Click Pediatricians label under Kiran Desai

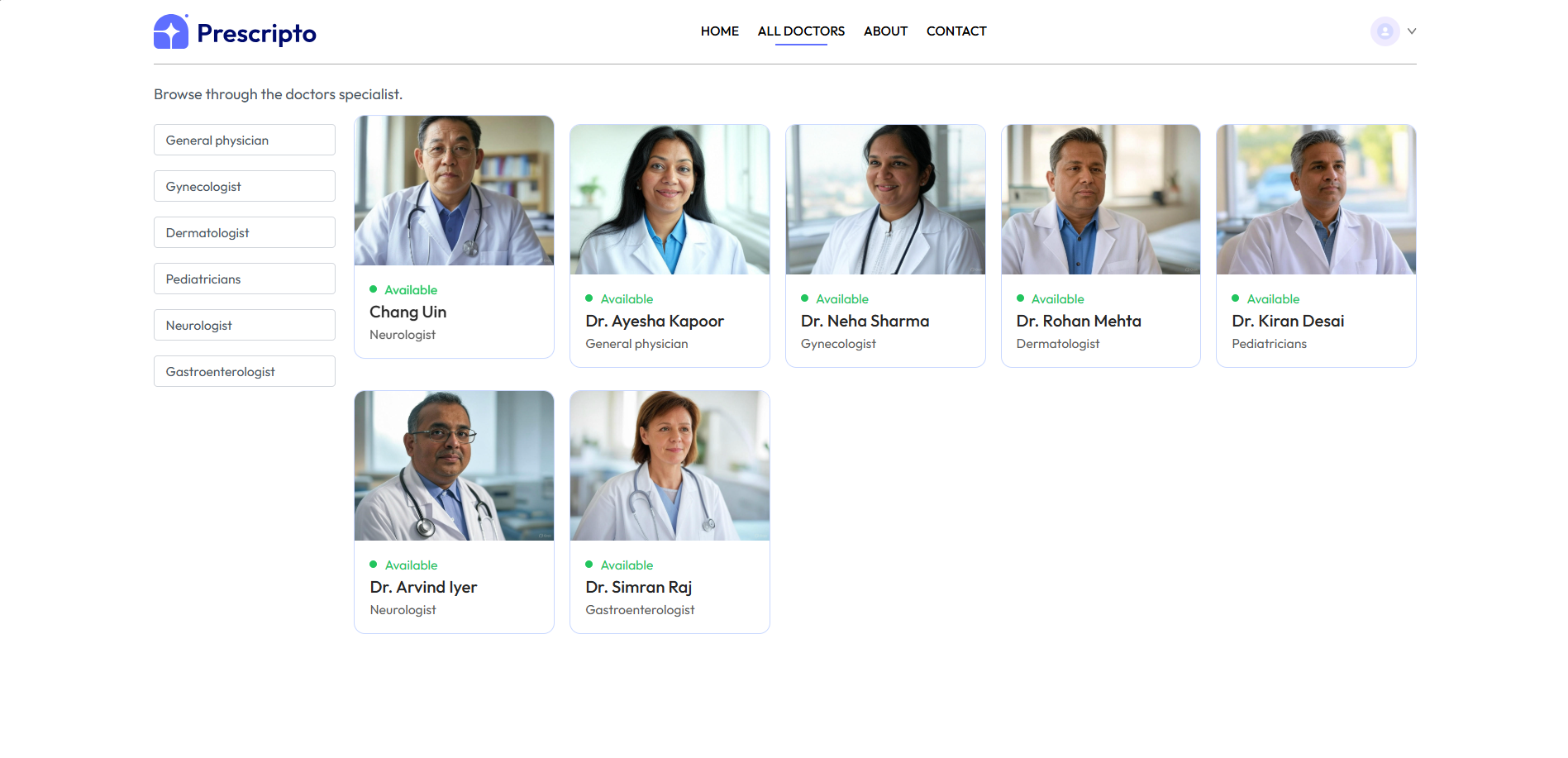1269,344
